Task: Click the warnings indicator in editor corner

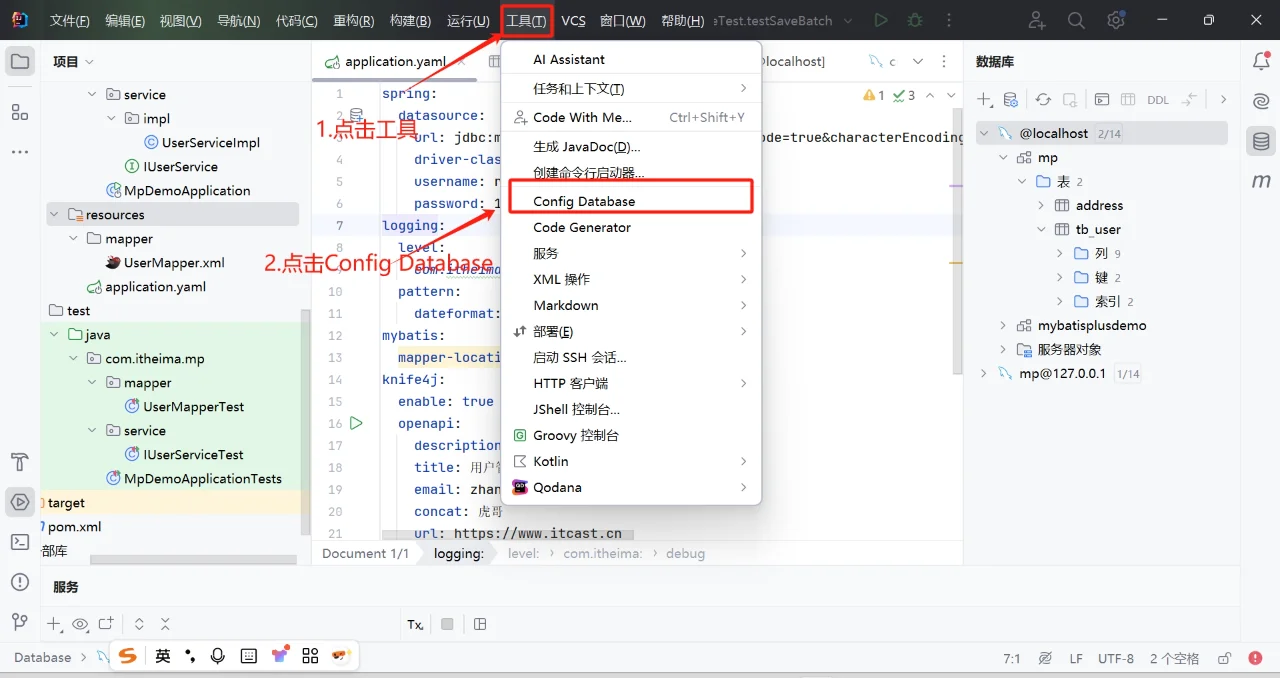Action: tap(873, 95)
